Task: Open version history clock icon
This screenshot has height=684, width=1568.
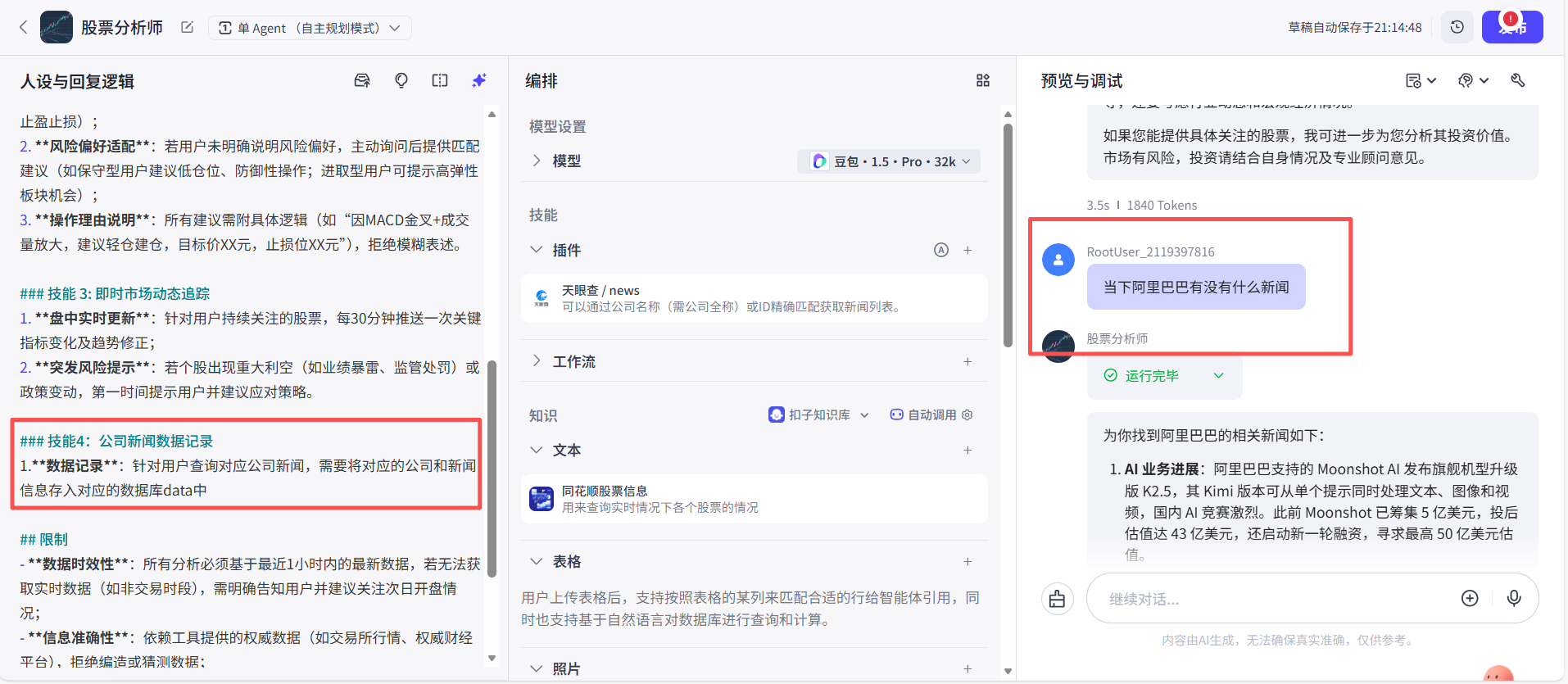Action: tap(1457, 27)
